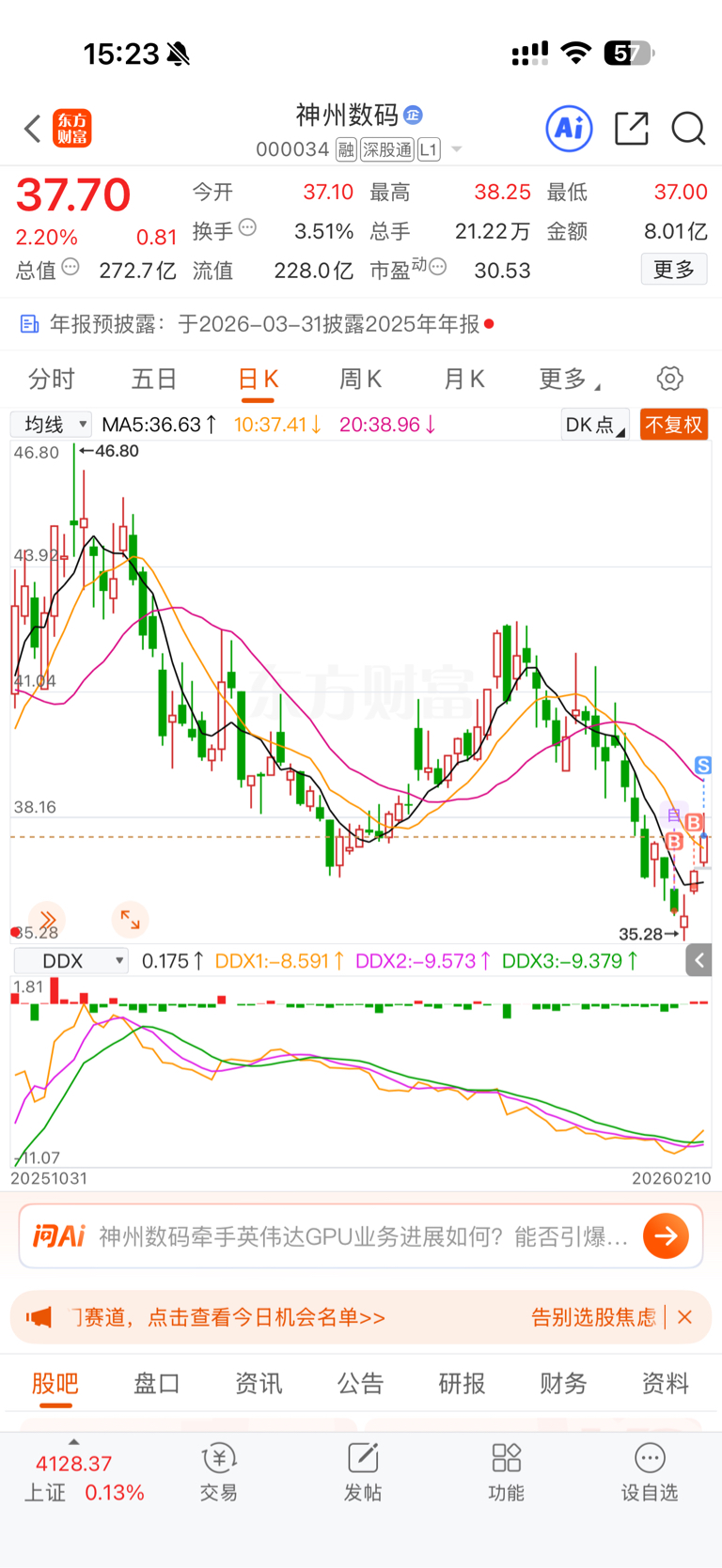This screenshot has width=722, height=1568.
Task: Tap the MA10 37.41 value
Action: pos(278,425)
